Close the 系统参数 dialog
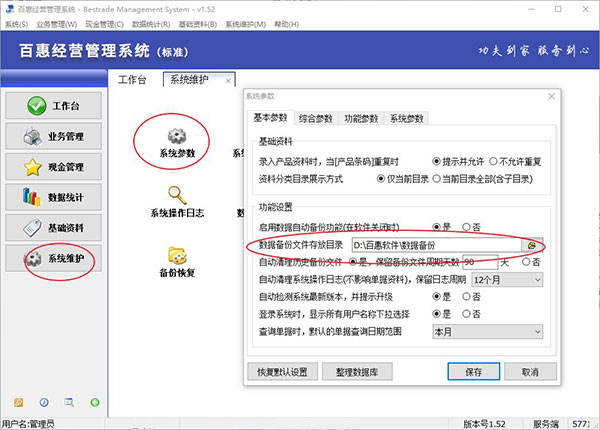 [551, 96]
